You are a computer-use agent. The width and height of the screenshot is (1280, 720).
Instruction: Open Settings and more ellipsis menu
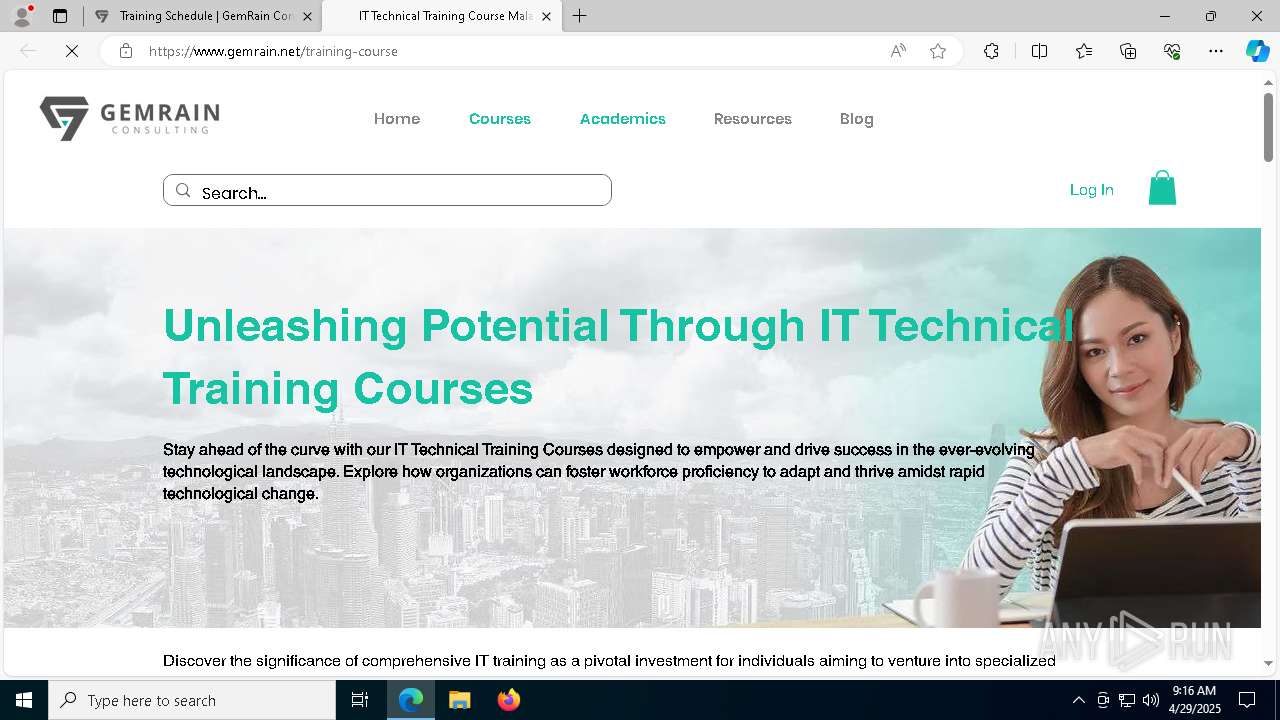1216,51
